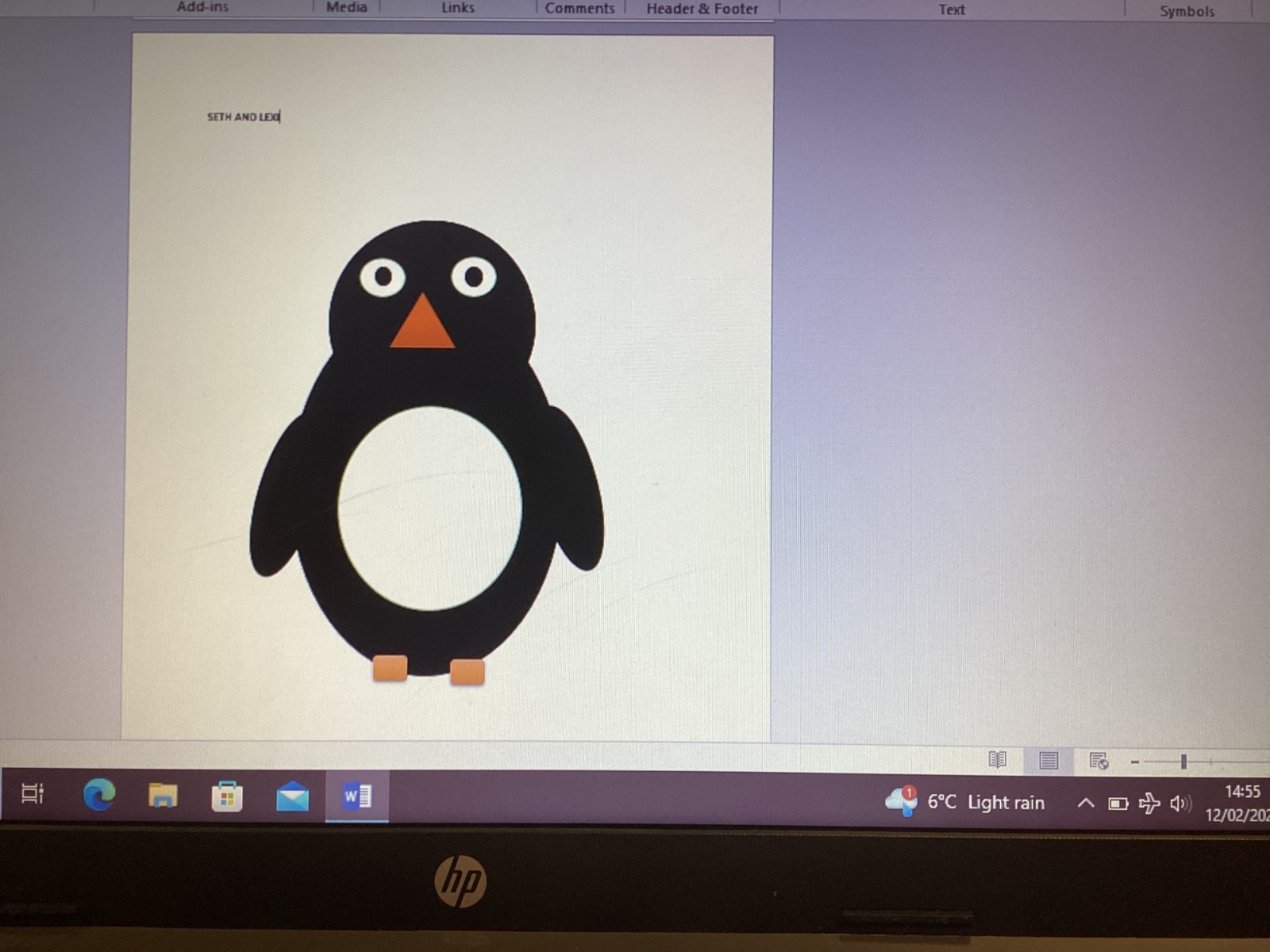1270x952 pixels.
Task: Launch Microsoft Edge from the taskbar
Action: click(x=99, y=795)
